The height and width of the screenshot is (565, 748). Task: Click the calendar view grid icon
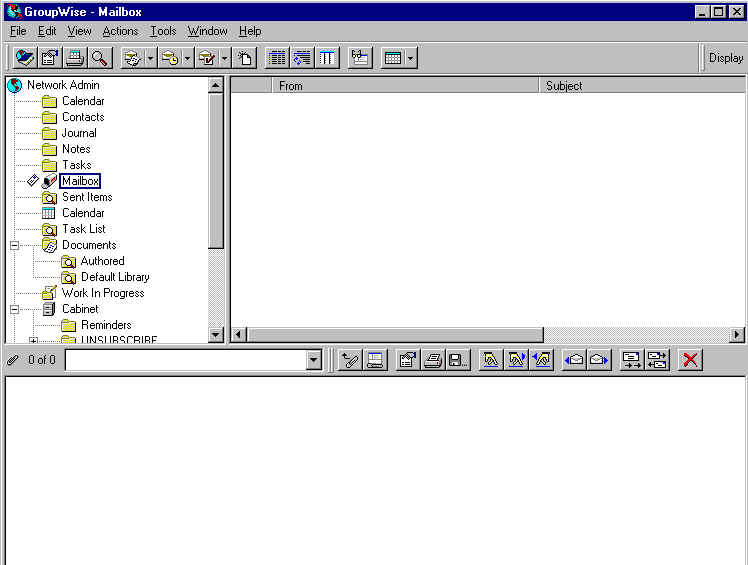pos(393,58)
